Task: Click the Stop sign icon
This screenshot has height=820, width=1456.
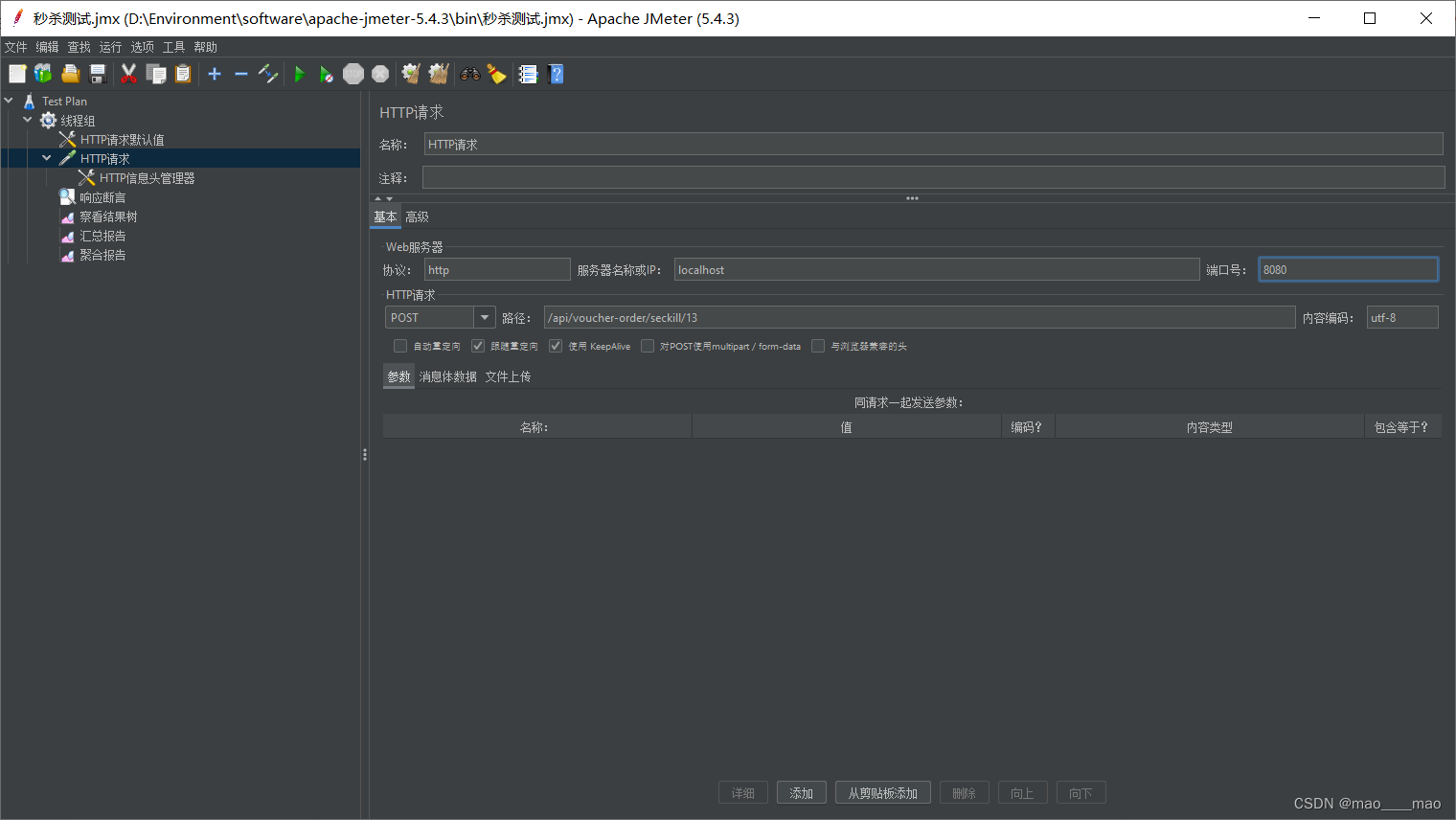Action: [353, 74]
